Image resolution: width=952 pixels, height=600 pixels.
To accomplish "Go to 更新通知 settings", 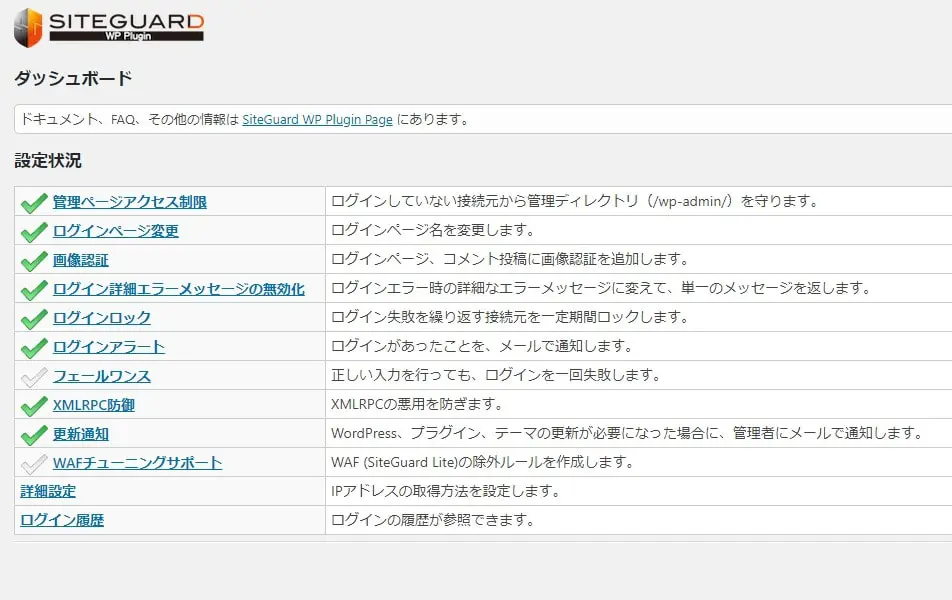I will (x=81, y=434).
